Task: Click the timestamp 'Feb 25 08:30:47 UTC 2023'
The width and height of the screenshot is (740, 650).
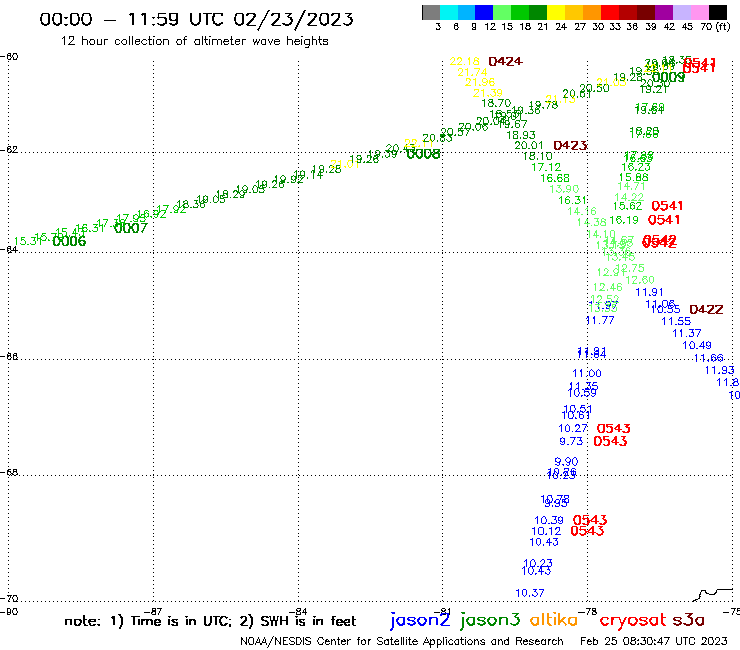Action: [654, 641]
